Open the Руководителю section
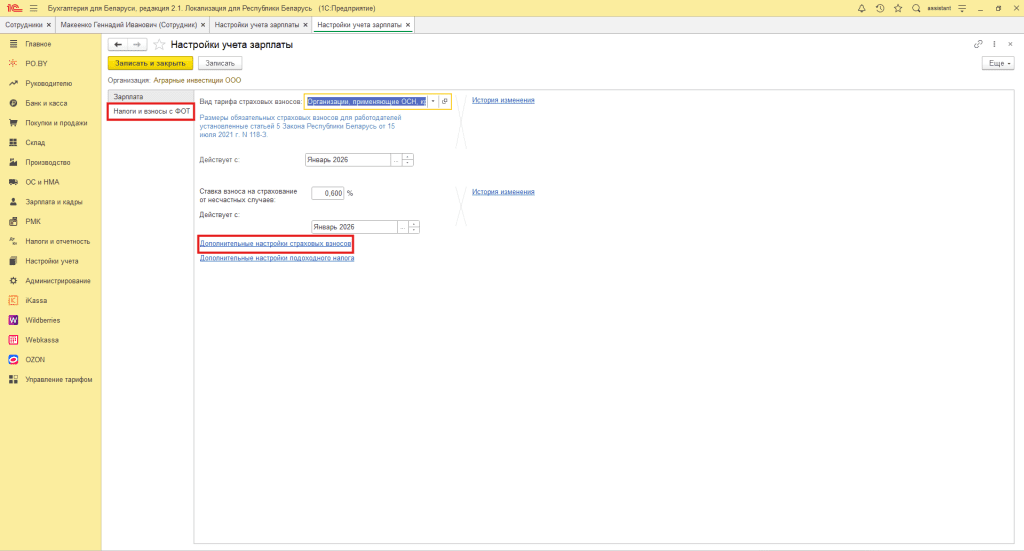The image size is (1024, 551). (x=50, y=84)
